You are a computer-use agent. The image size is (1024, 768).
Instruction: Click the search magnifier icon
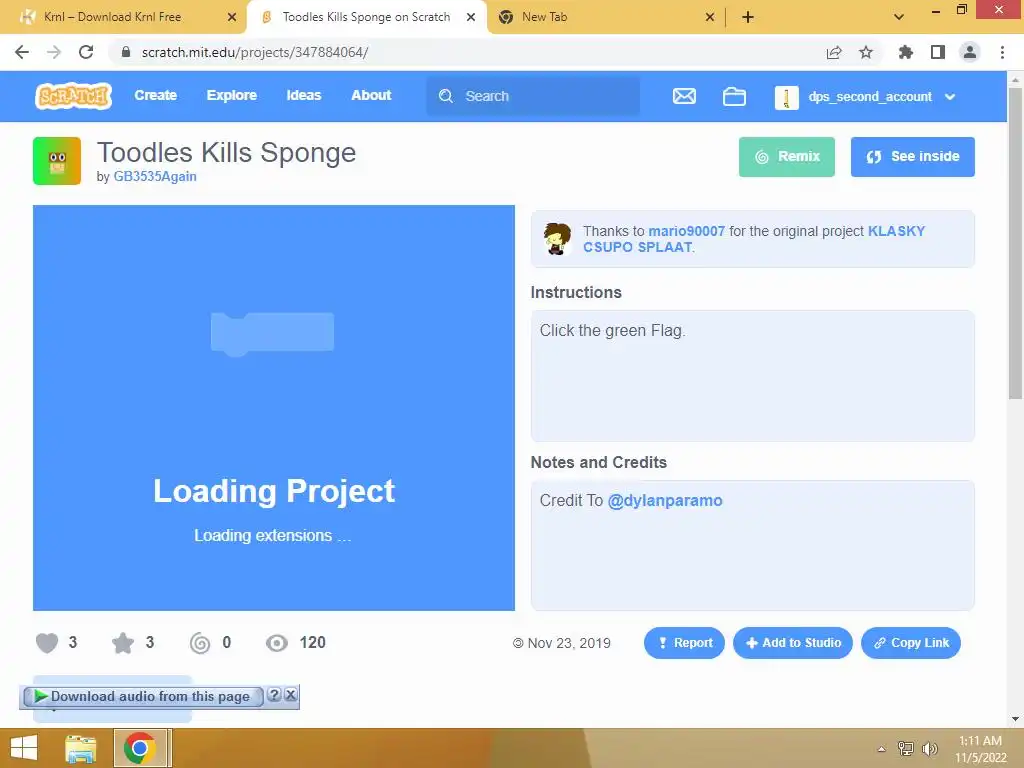446,96
